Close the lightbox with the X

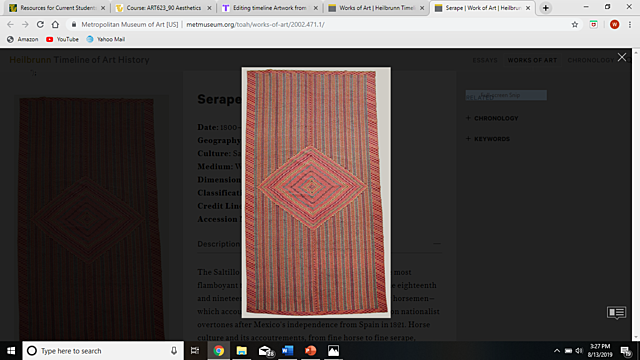622,57
